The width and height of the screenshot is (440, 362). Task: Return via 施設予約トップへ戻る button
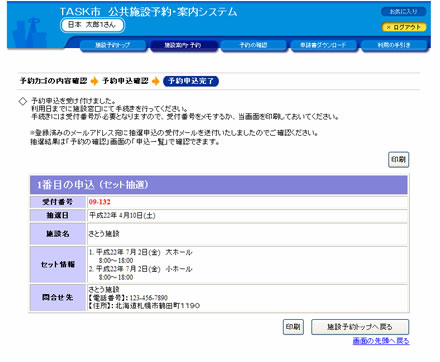tap(360, 327)
